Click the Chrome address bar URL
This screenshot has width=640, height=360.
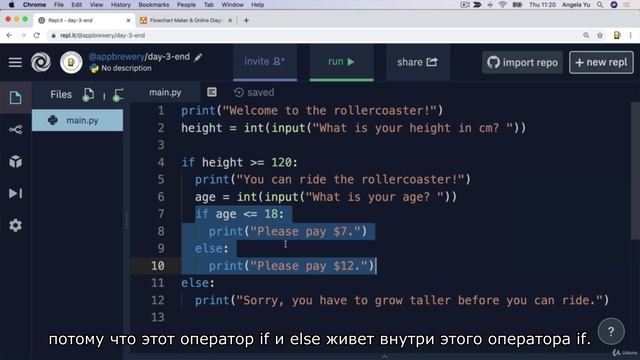[x=102, y=36]
